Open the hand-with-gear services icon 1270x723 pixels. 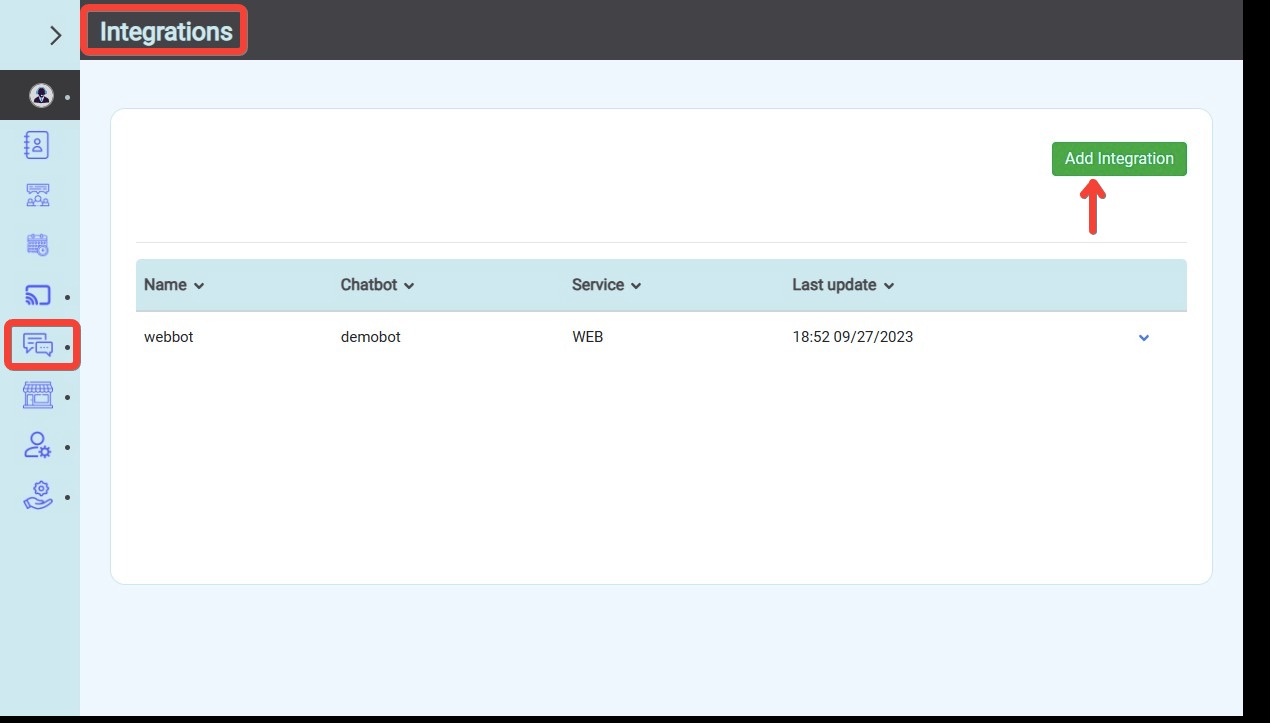tap(37, 496)
